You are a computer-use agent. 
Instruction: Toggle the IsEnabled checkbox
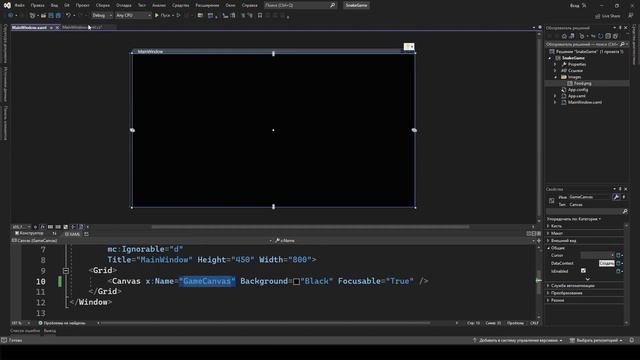583,271
